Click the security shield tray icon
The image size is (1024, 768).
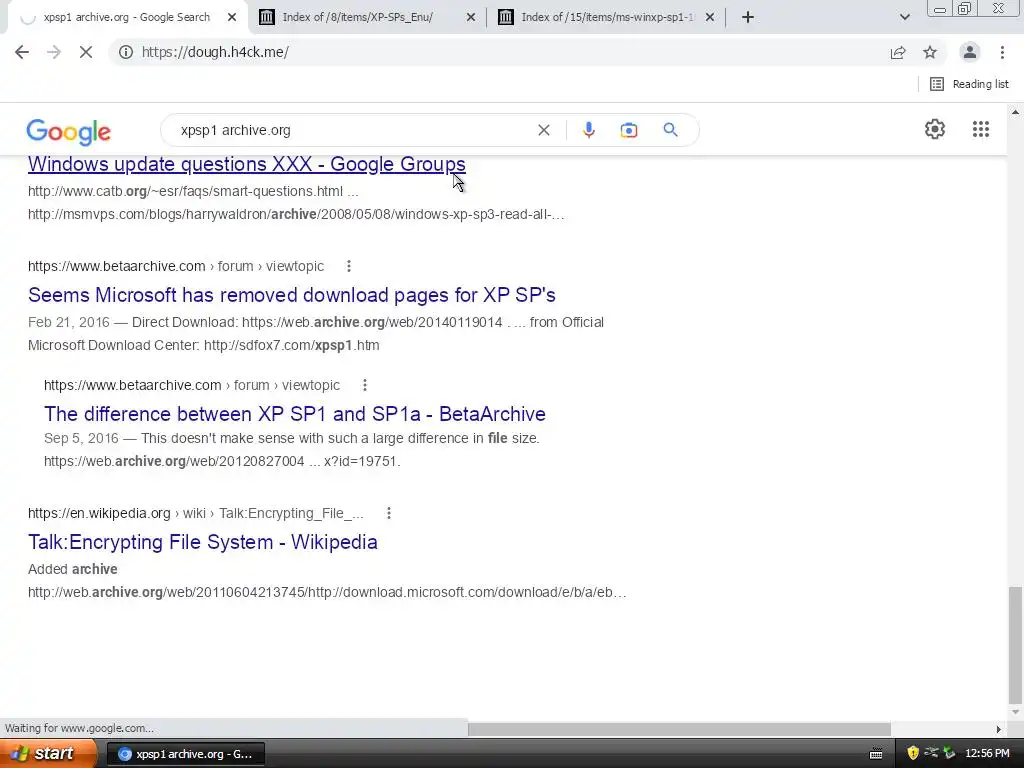pos(913,754)
